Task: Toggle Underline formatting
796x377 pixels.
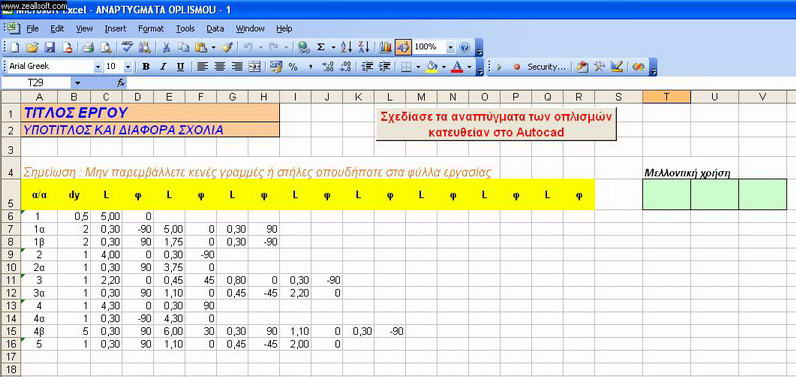Action: 180,66
